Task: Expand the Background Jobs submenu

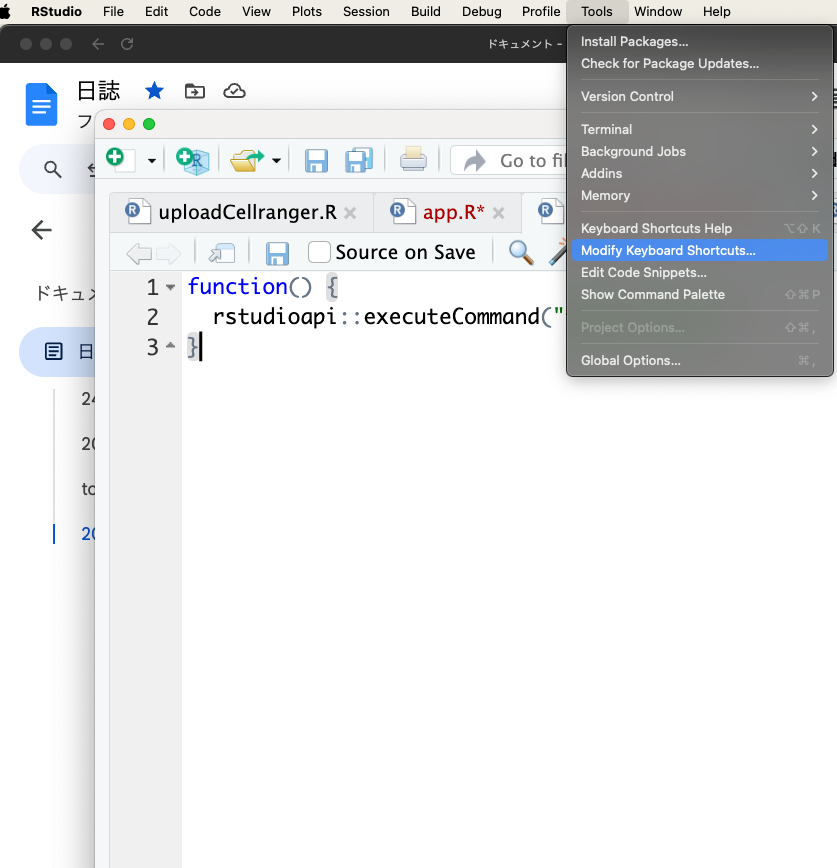Action: point(699,152)
